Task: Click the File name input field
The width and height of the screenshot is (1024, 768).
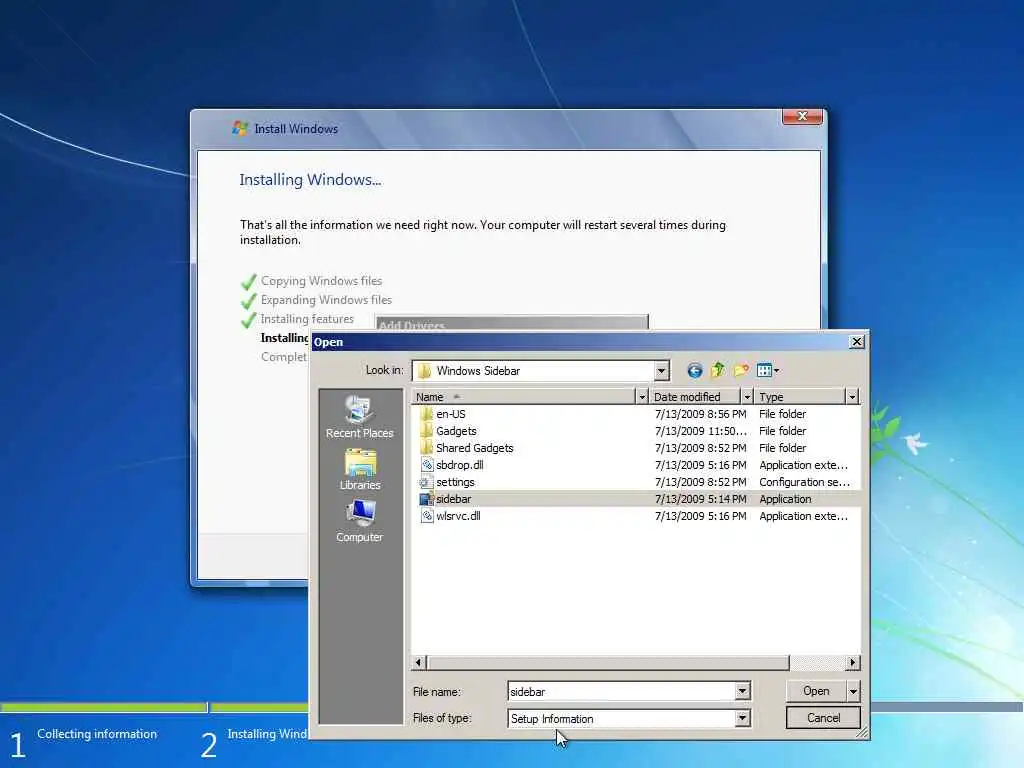Action: 622,692
